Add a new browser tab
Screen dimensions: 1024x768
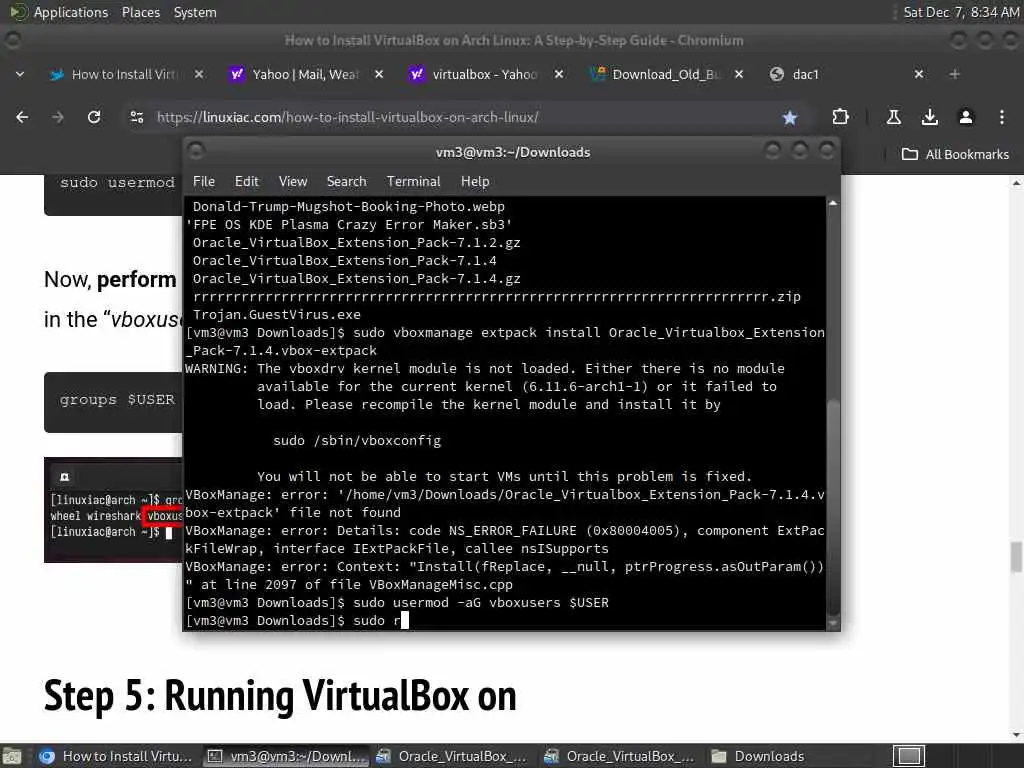(x=955, y=74)
